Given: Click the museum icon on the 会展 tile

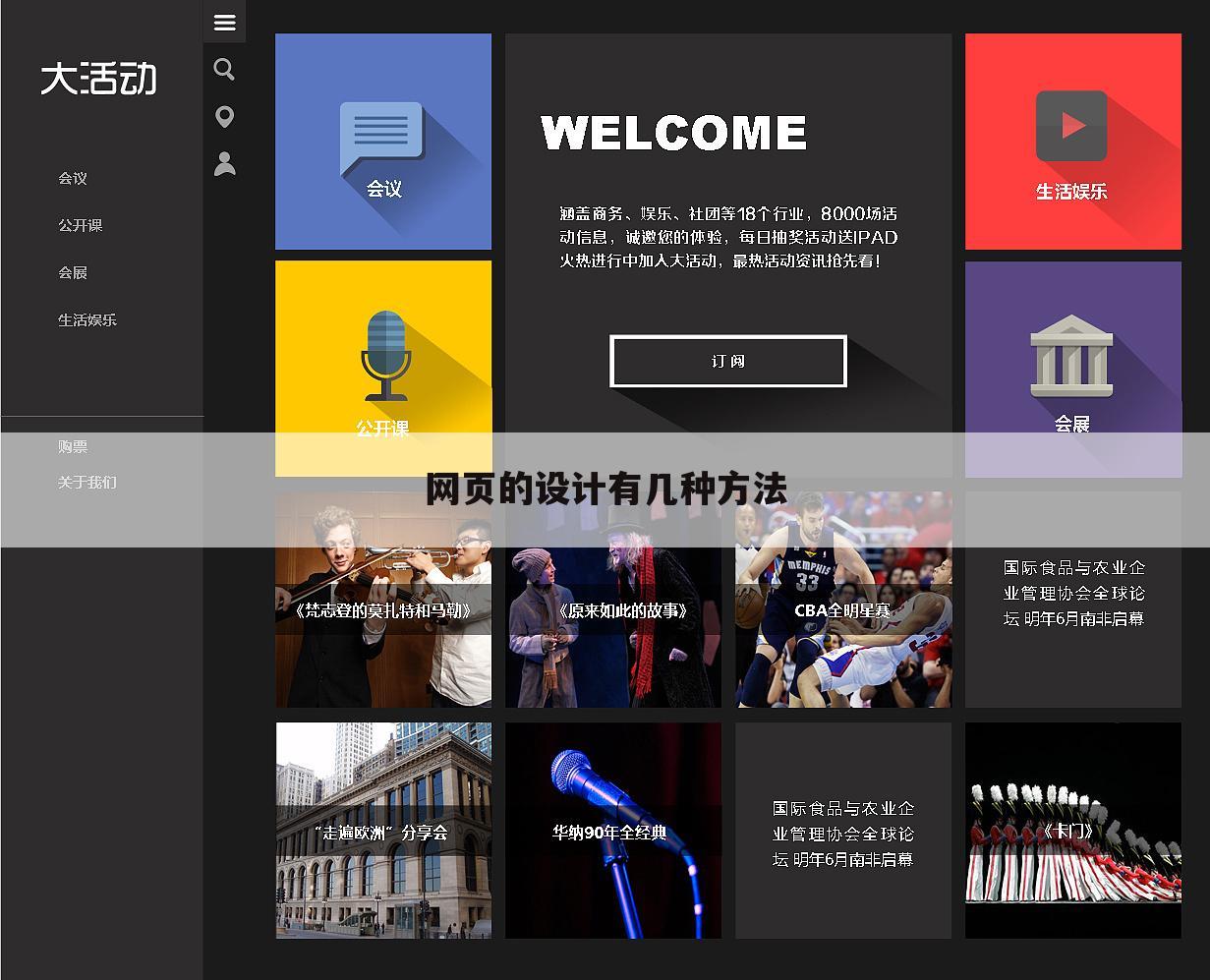Looking at the screenshot, I should [1071, 357].
